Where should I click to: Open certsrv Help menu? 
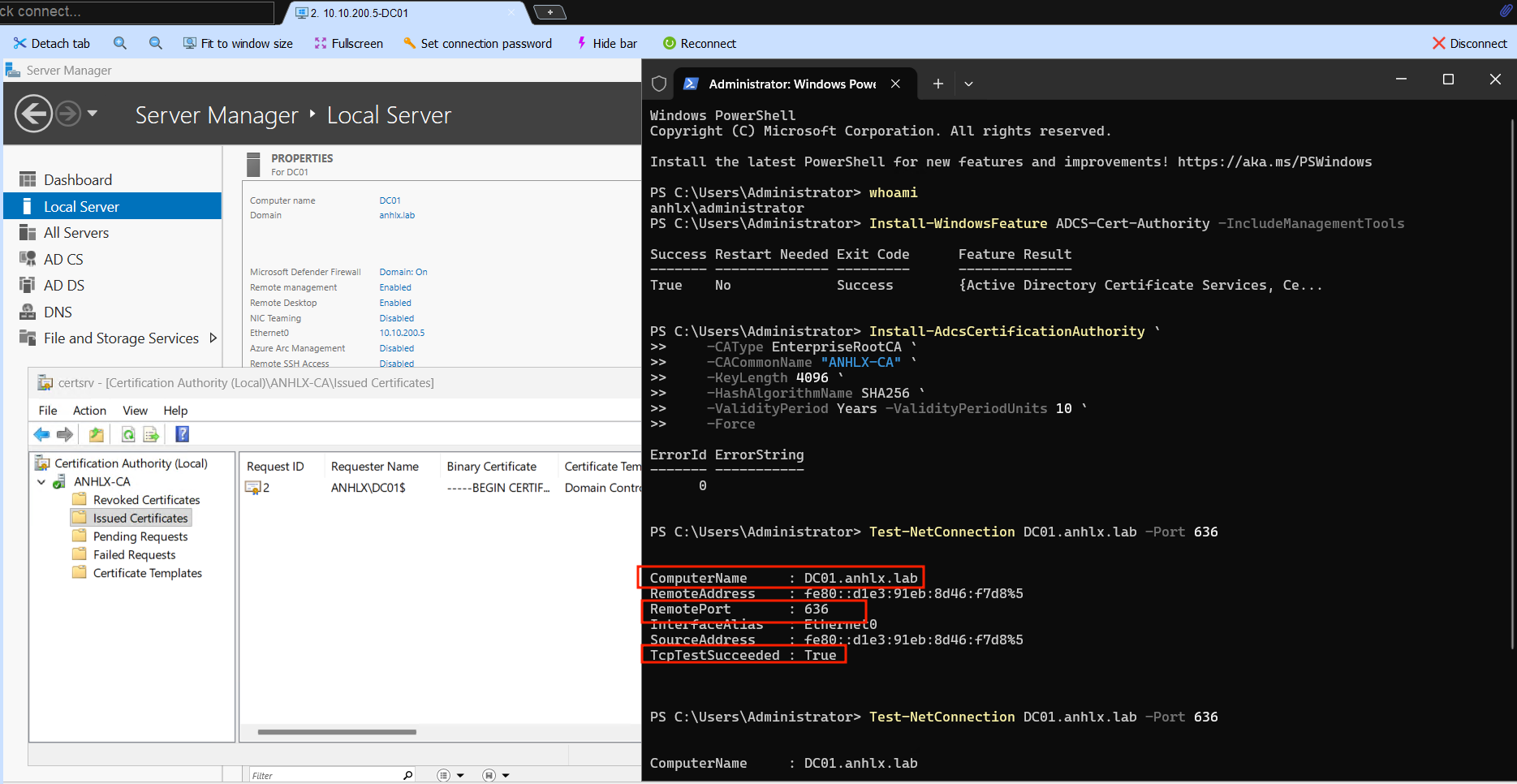coord(175,411)
